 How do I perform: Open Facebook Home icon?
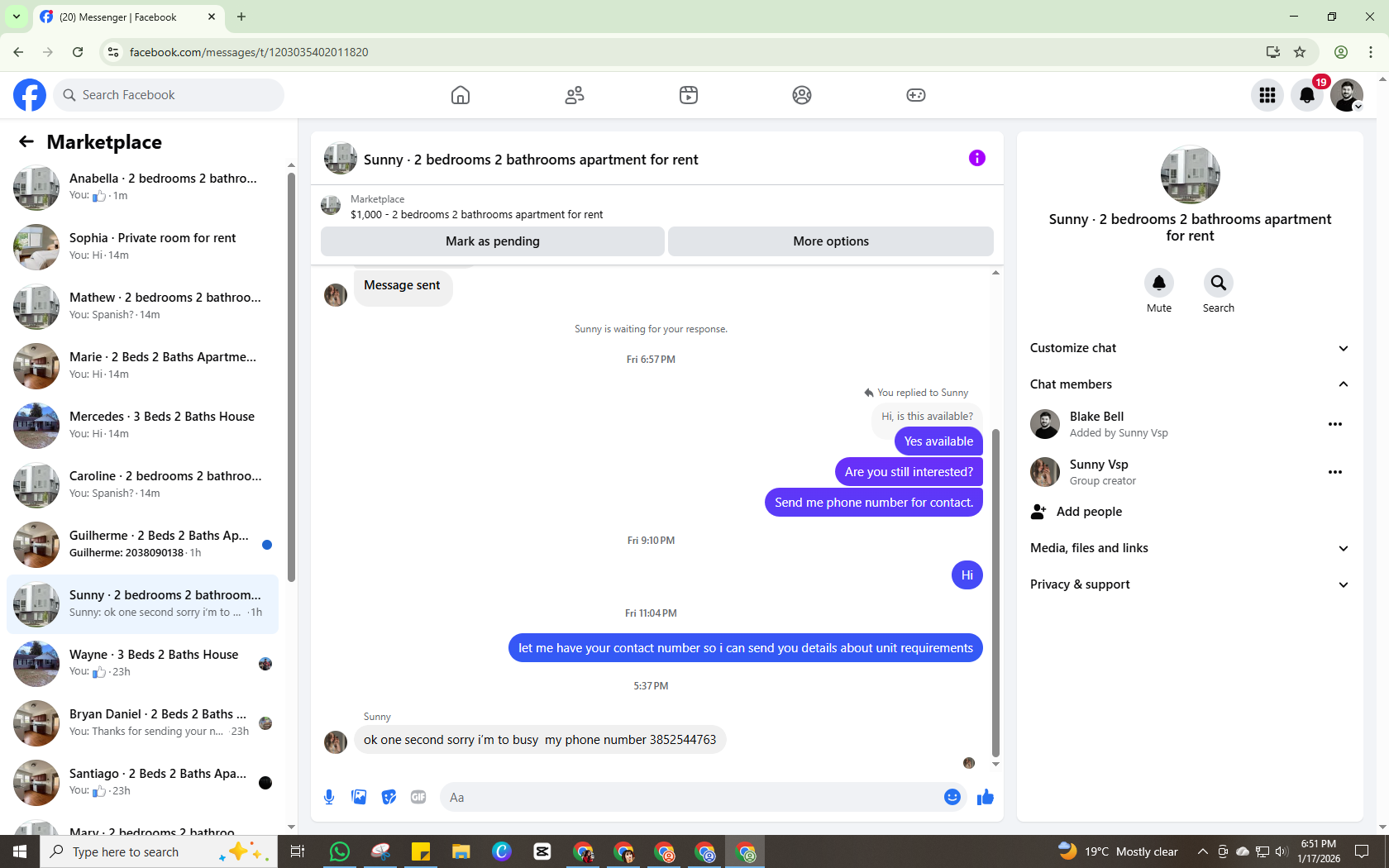pos(461,95)
